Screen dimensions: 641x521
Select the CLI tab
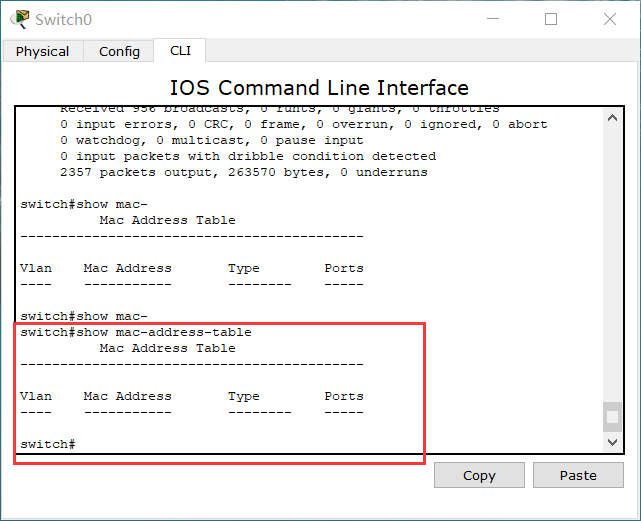pos(180,50)
